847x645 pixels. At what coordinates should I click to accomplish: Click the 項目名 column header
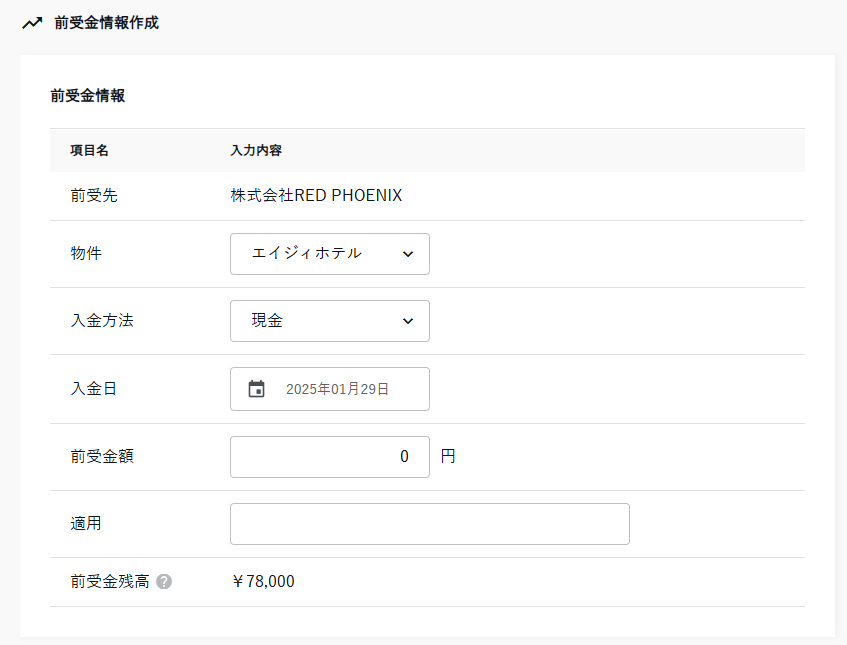coord(89,150)
